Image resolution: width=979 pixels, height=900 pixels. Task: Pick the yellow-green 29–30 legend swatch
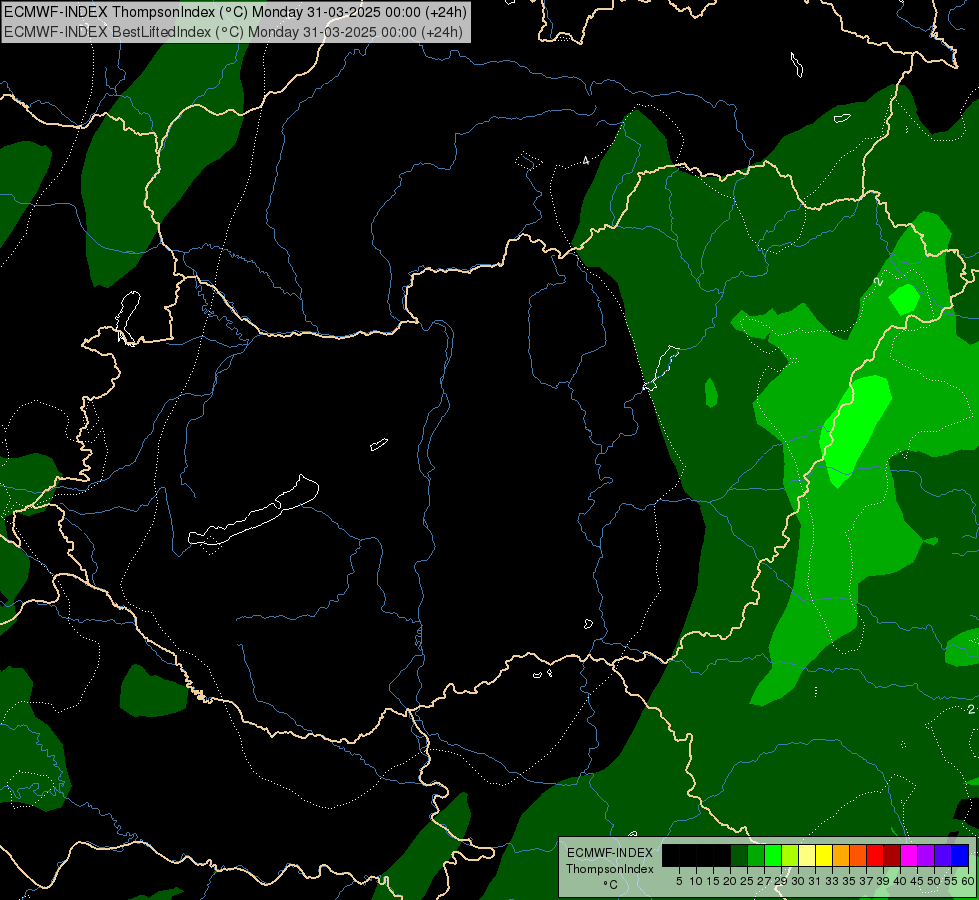[x=790, y=855]
